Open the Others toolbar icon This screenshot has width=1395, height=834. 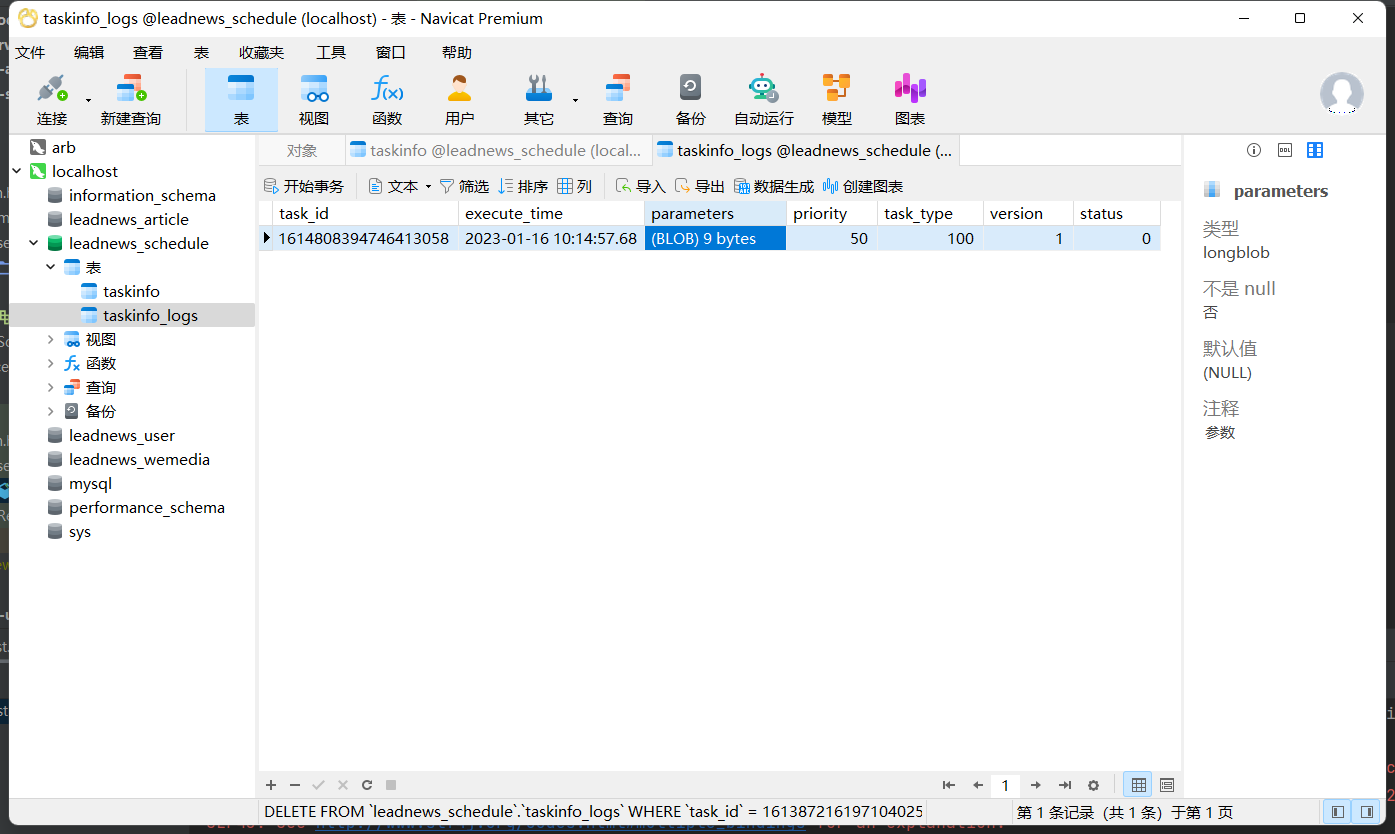pyautogui.click(x=539, y=99)
